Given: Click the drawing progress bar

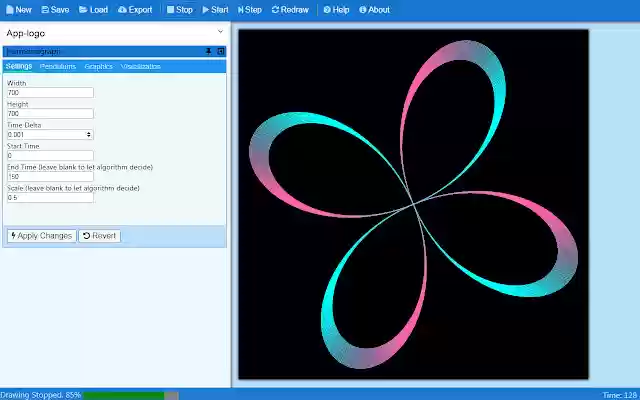Looking at the screenshot, I should point(130,395).
